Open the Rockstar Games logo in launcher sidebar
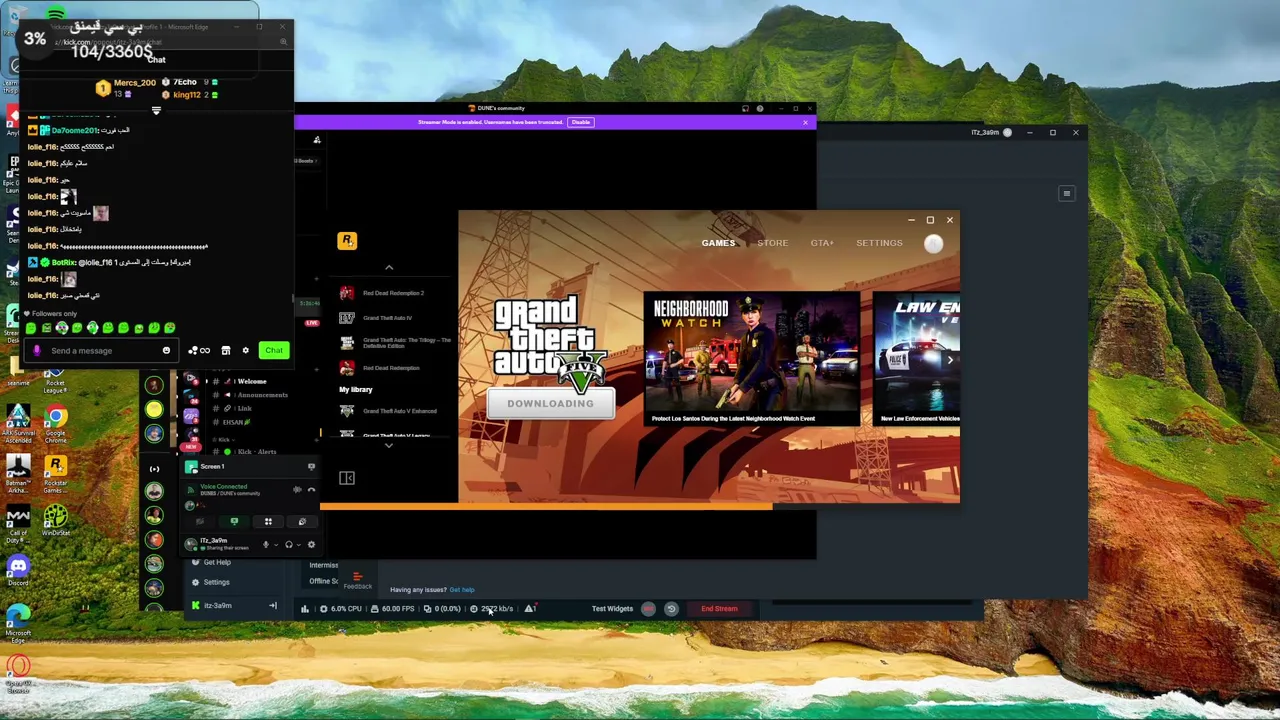This screenshot has width=1280, height=720. coord(347,240)
